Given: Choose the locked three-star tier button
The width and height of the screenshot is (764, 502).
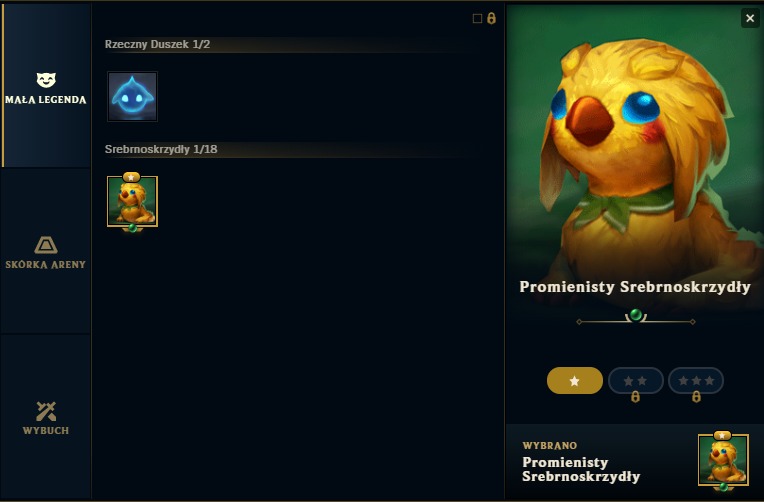Looking at the screenshot, I should click(x=696, y=381).
